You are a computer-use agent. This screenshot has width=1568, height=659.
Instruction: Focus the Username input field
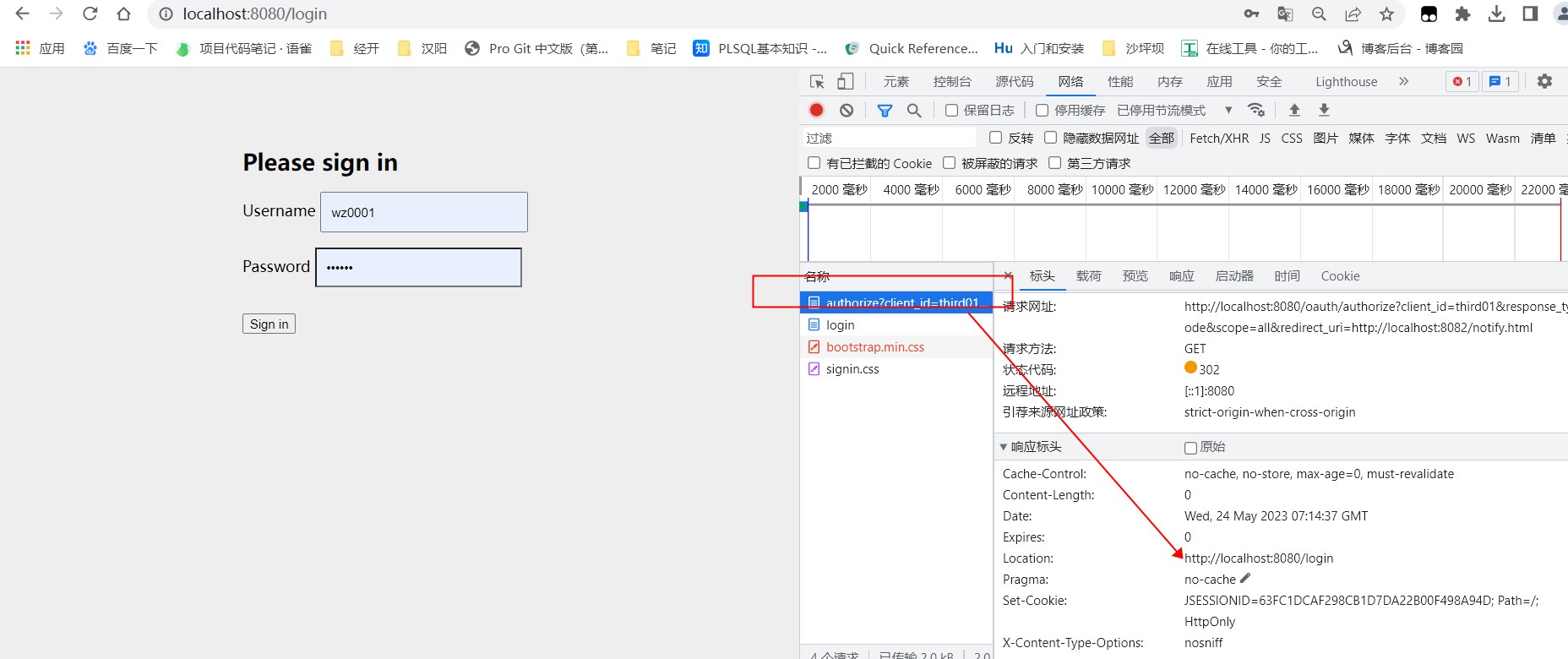click(x=423, y=212)
